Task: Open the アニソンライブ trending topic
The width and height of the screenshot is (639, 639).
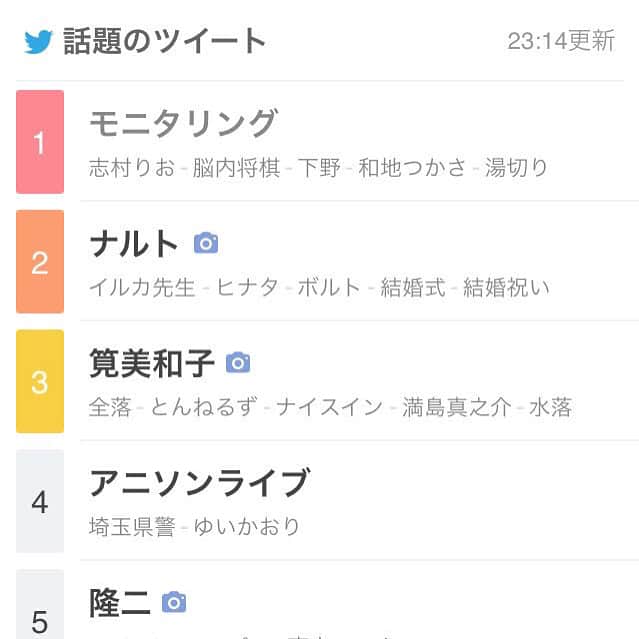Action: pos(199,484)
